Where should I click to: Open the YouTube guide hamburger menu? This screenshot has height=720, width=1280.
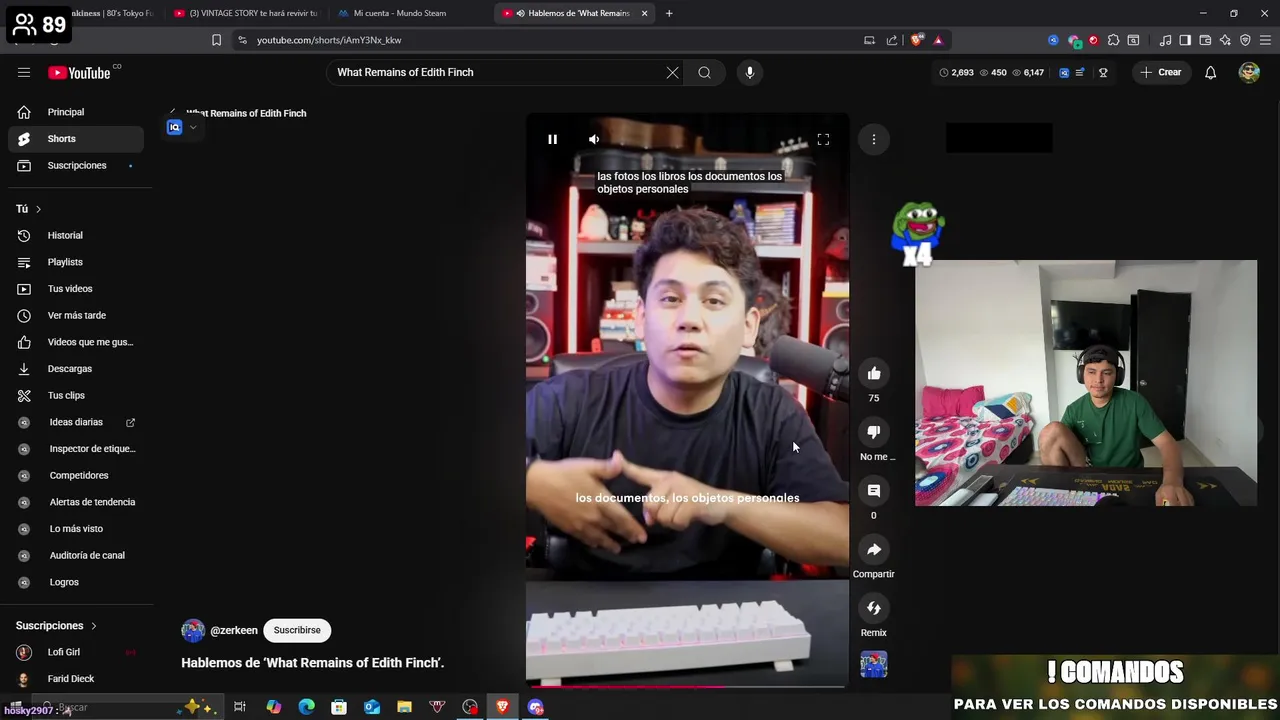24,72
